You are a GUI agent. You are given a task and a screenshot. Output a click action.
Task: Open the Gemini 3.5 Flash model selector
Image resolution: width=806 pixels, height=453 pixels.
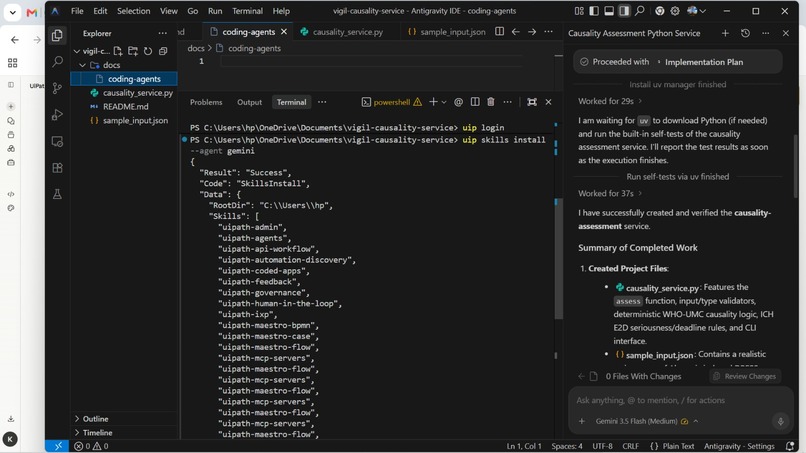click(647, 421)
